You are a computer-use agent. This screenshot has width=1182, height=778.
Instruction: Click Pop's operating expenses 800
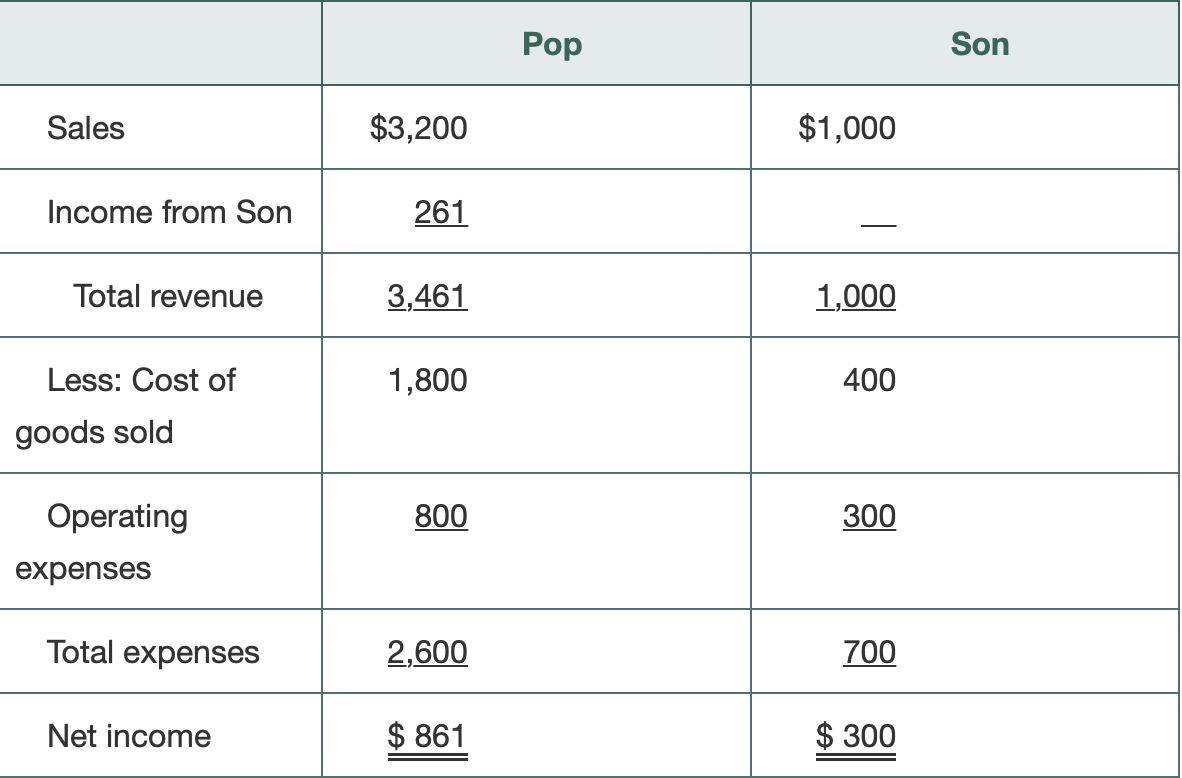pyautogui.click(x=441, y=516)
